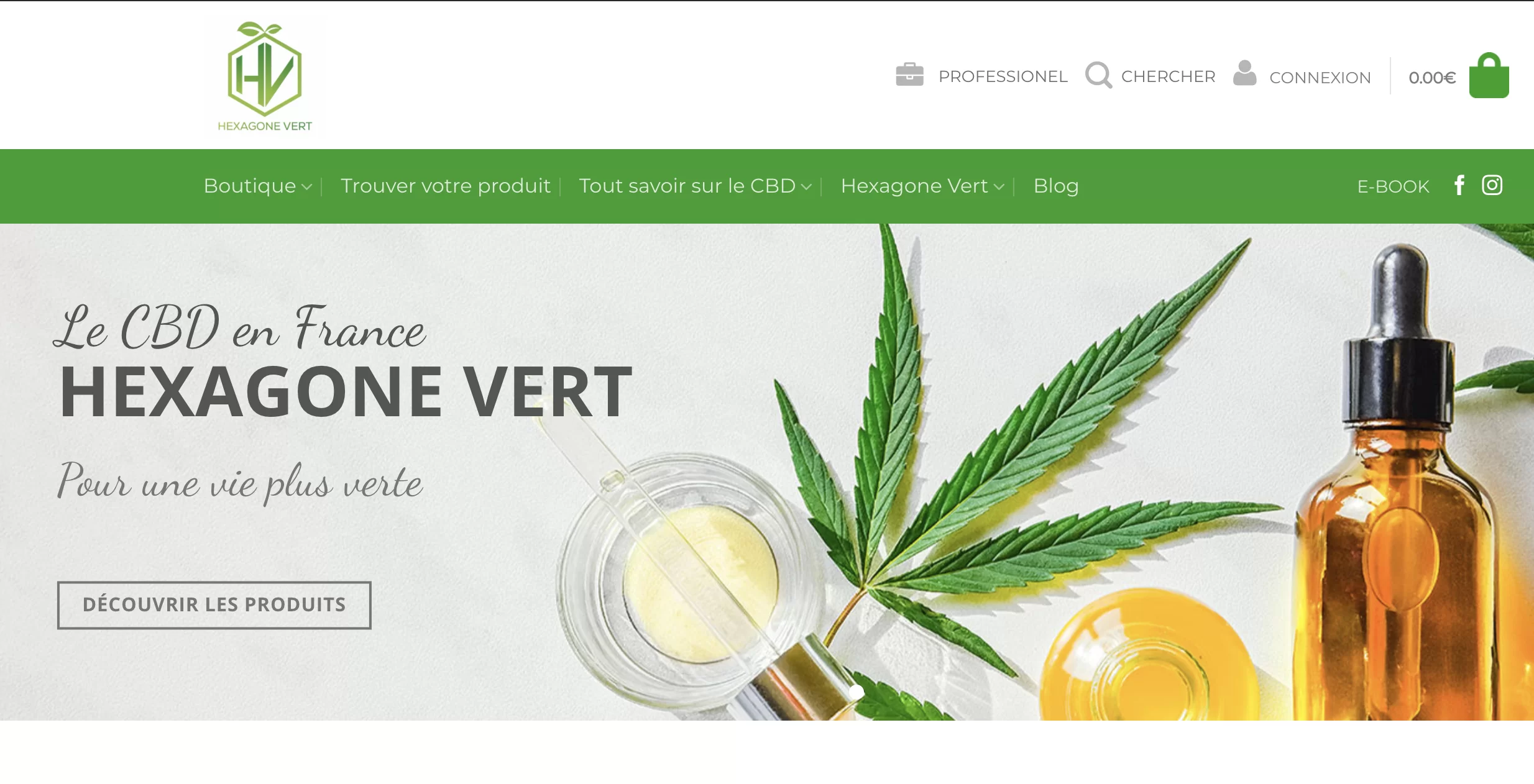Expand the Hexagone Vert menu chevron

click(999, 187)
